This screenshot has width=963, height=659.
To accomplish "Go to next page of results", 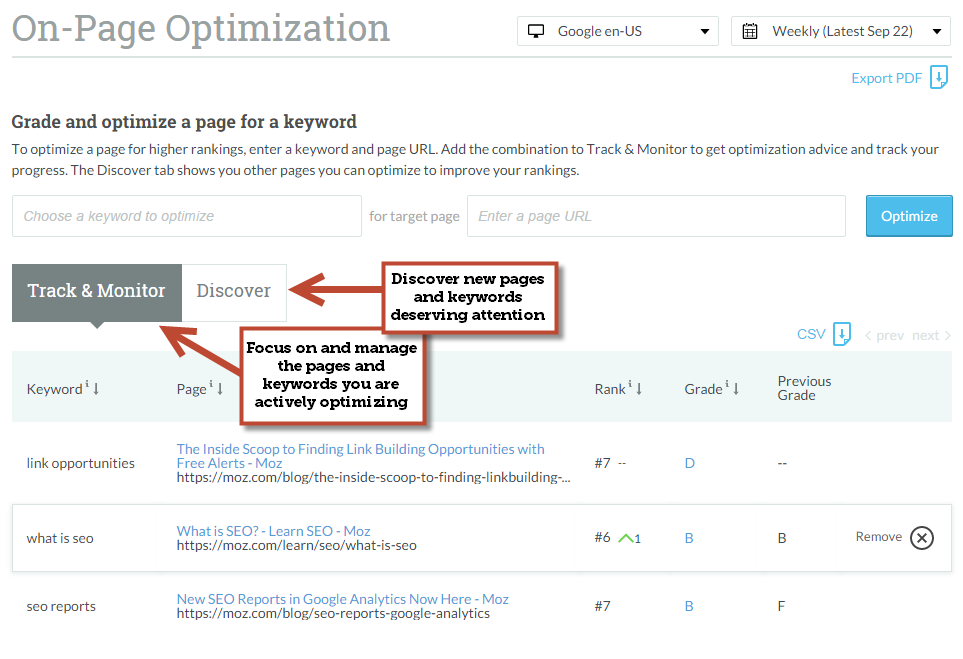I will click(x=930, y=336).
